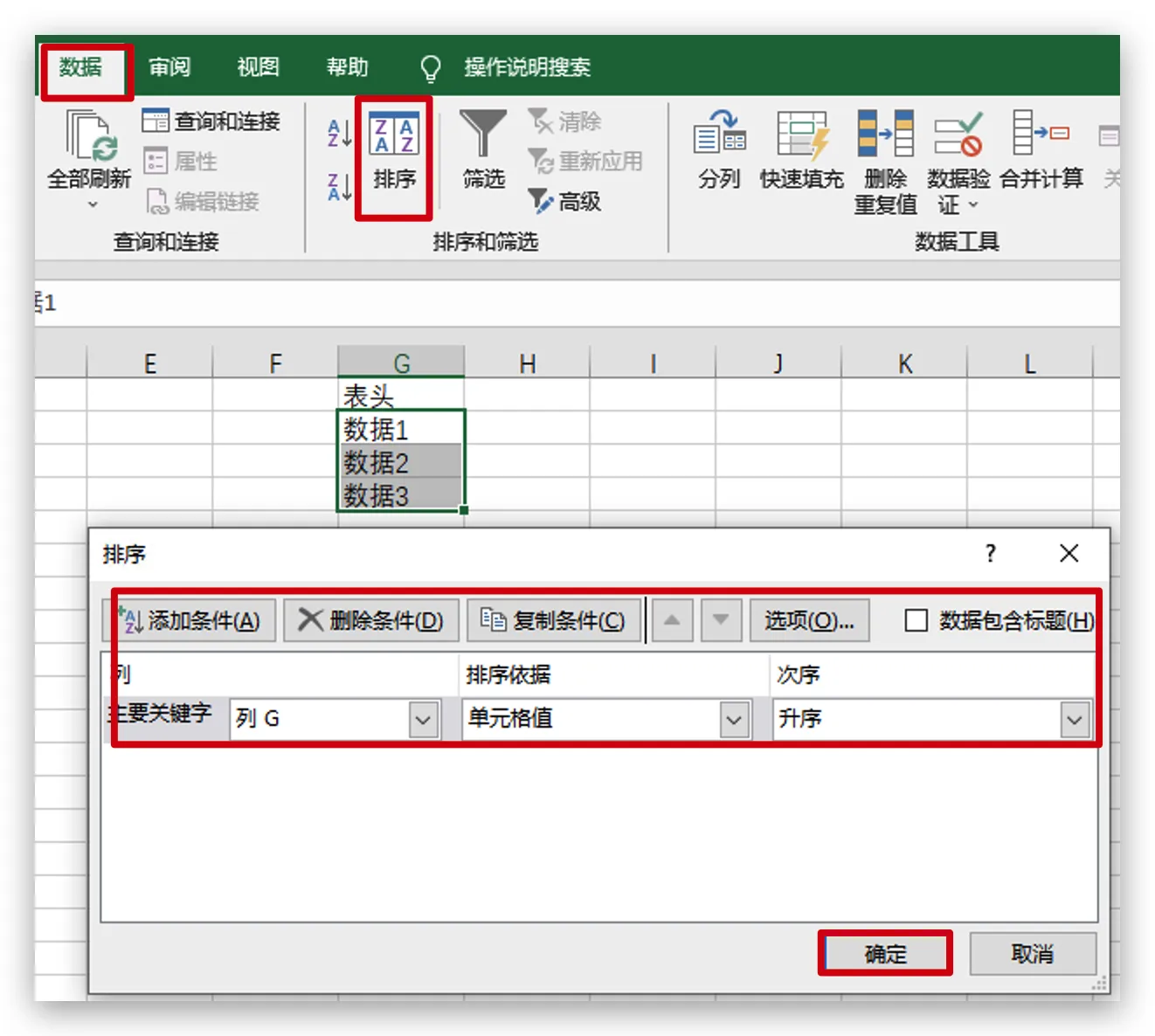Expand the 全部刷新 dropdown arrow

click(93, 205)
